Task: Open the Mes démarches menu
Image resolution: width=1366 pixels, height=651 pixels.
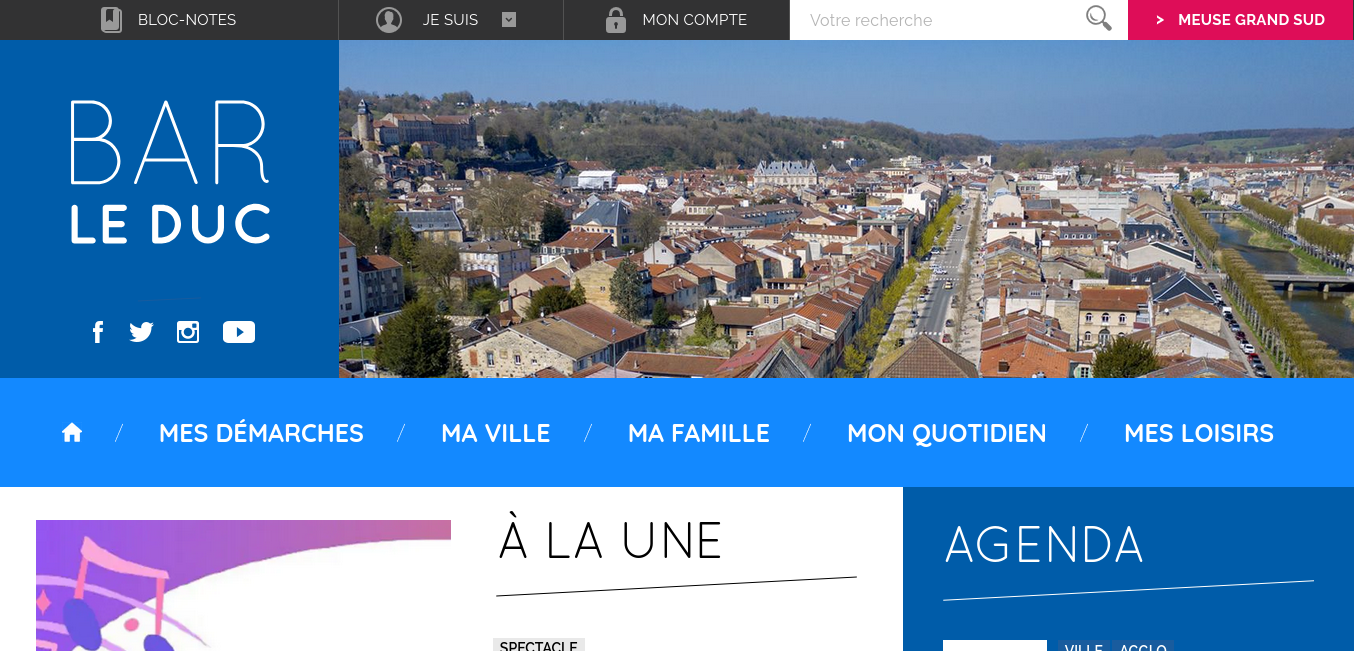Action: coord(261,433)
